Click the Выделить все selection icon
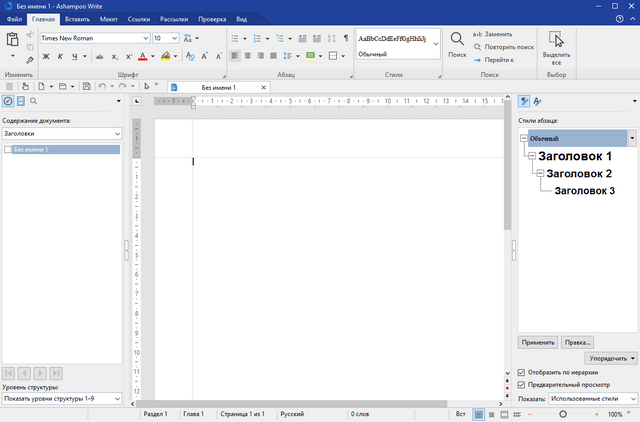This screenshot has width=640, height=422. pyautogui.click(x=556, y=39)
